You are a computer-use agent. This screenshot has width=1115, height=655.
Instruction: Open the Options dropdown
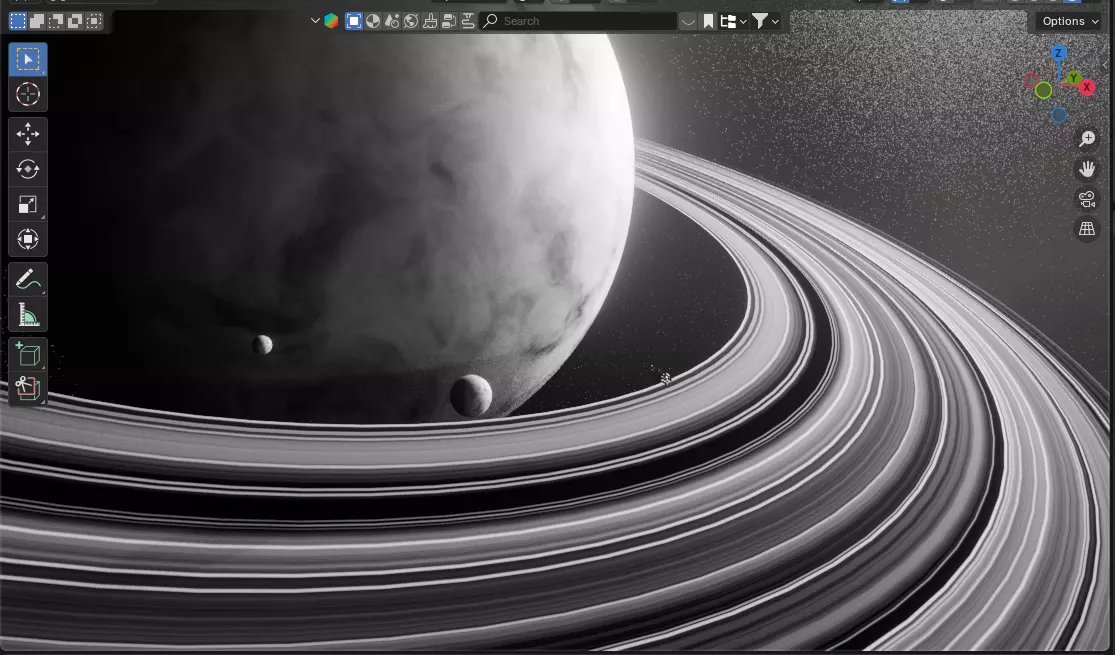[x=1069, y=21]
